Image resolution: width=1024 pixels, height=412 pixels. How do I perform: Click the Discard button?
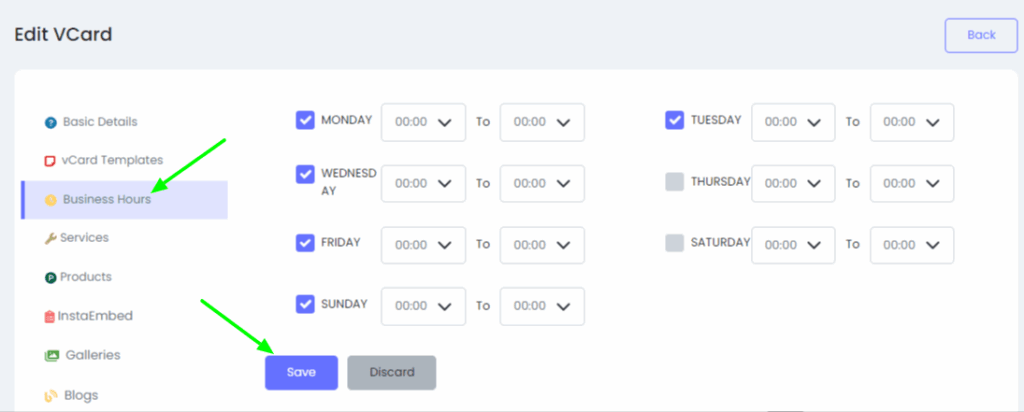[x=392, y=373]
